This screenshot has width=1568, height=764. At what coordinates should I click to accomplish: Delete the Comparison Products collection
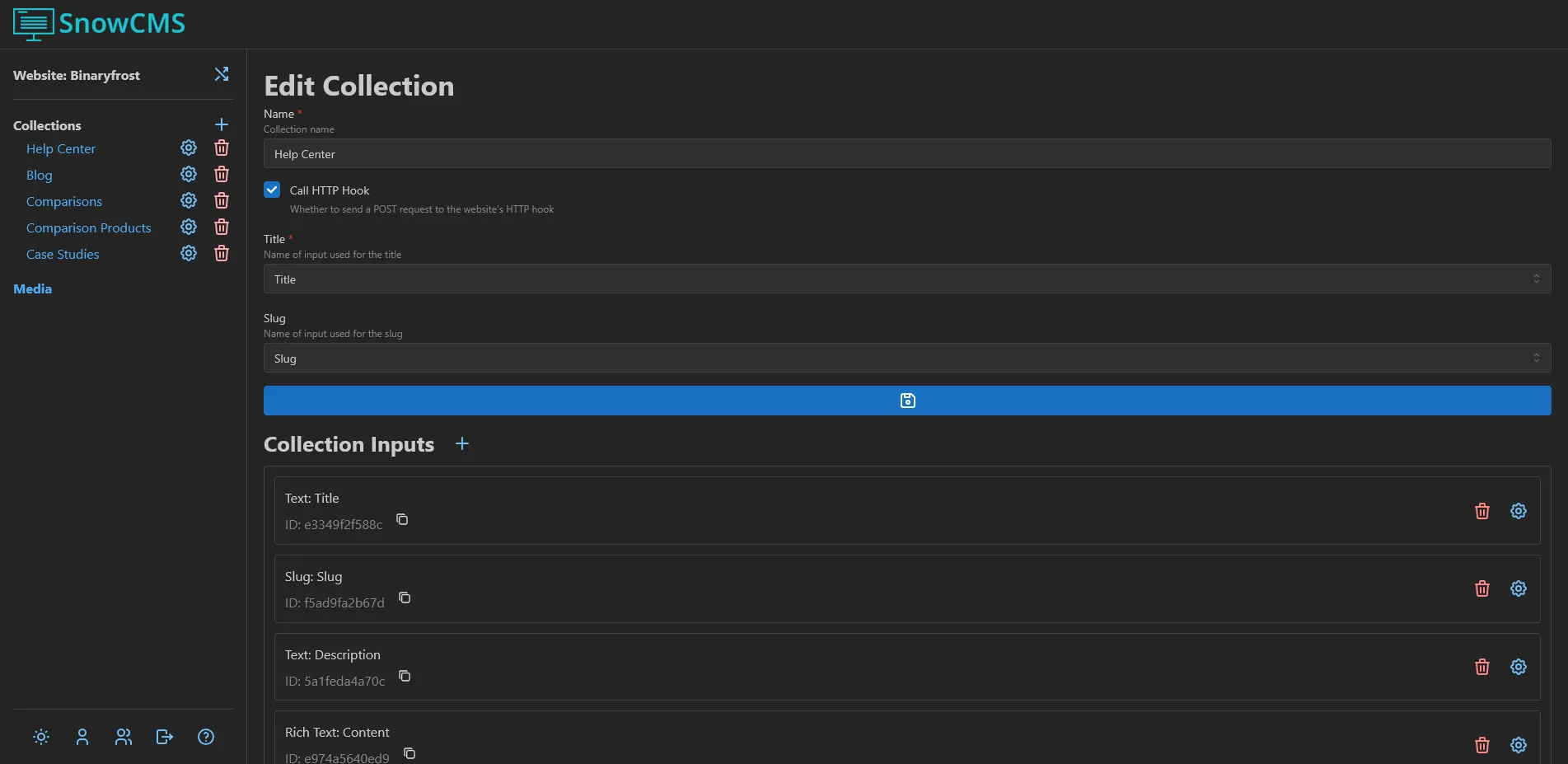tap(222, 227)
